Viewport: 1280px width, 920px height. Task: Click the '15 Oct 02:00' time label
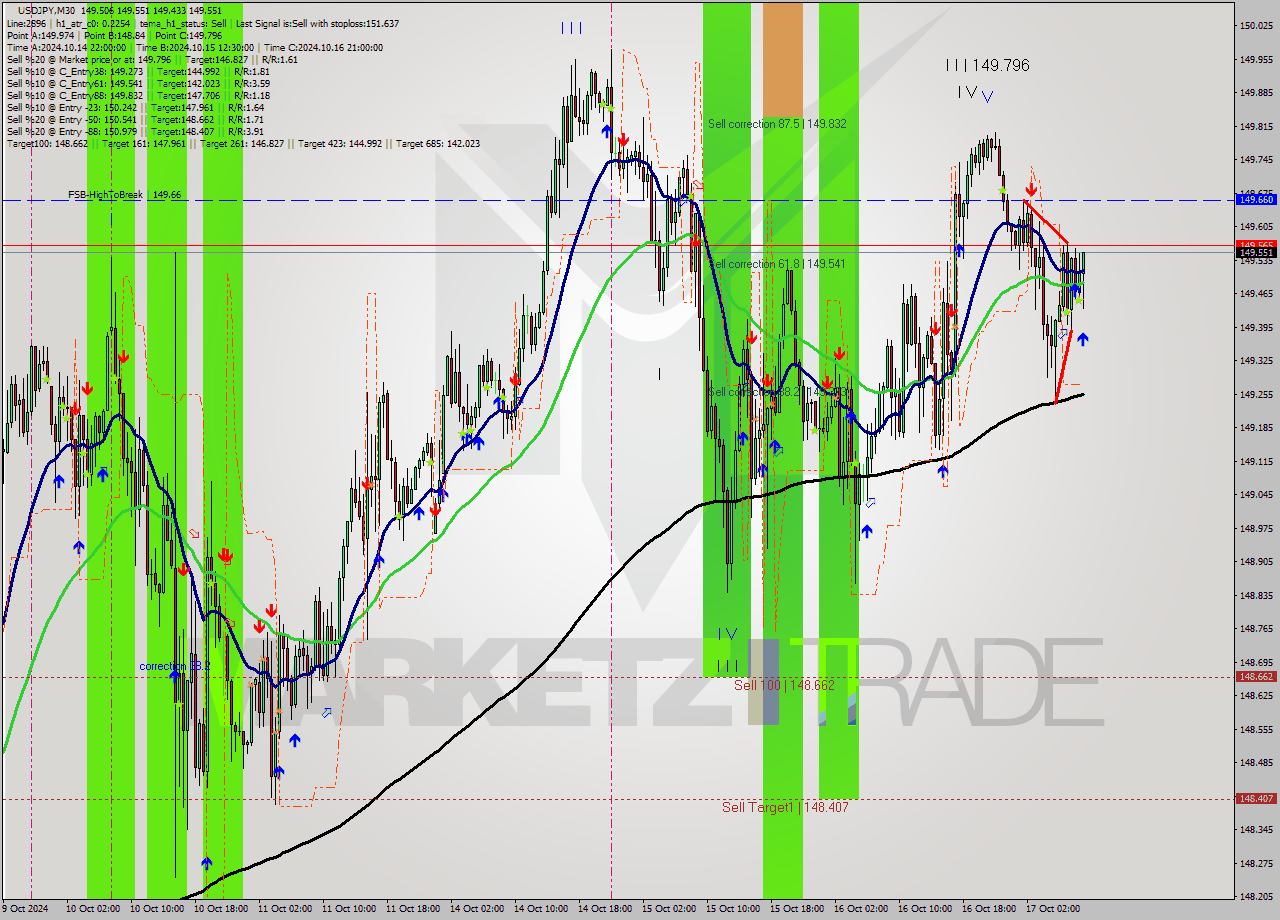coord(668,909)
